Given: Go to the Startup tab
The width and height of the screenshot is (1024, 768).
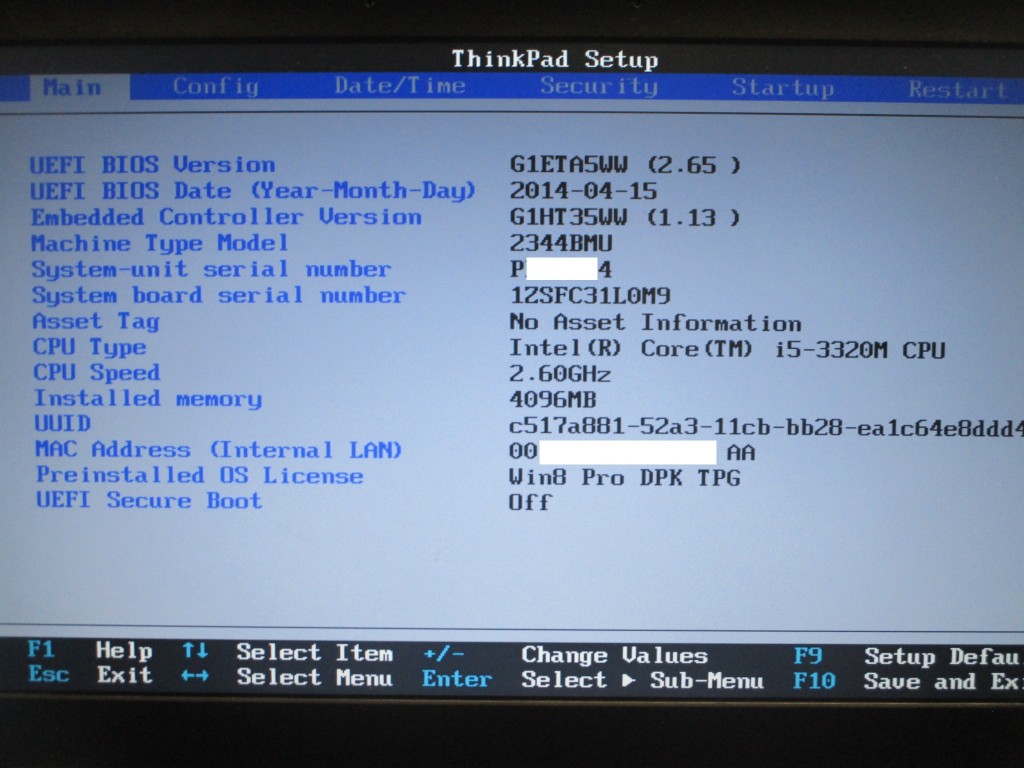Looking at the screenshot, I should click(x=782, y=88).
